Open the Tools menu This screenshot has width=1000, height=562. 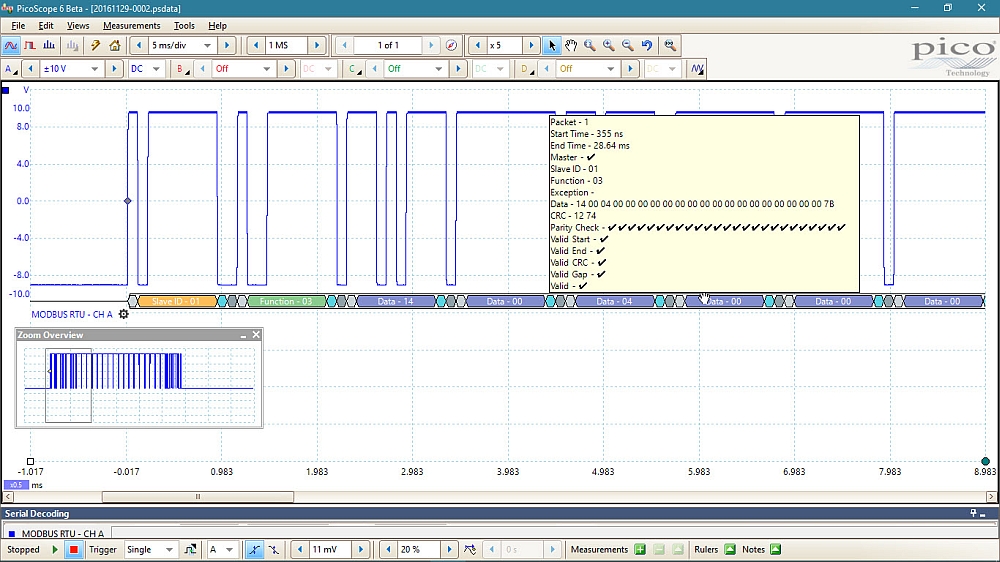(x=184, y=26)
